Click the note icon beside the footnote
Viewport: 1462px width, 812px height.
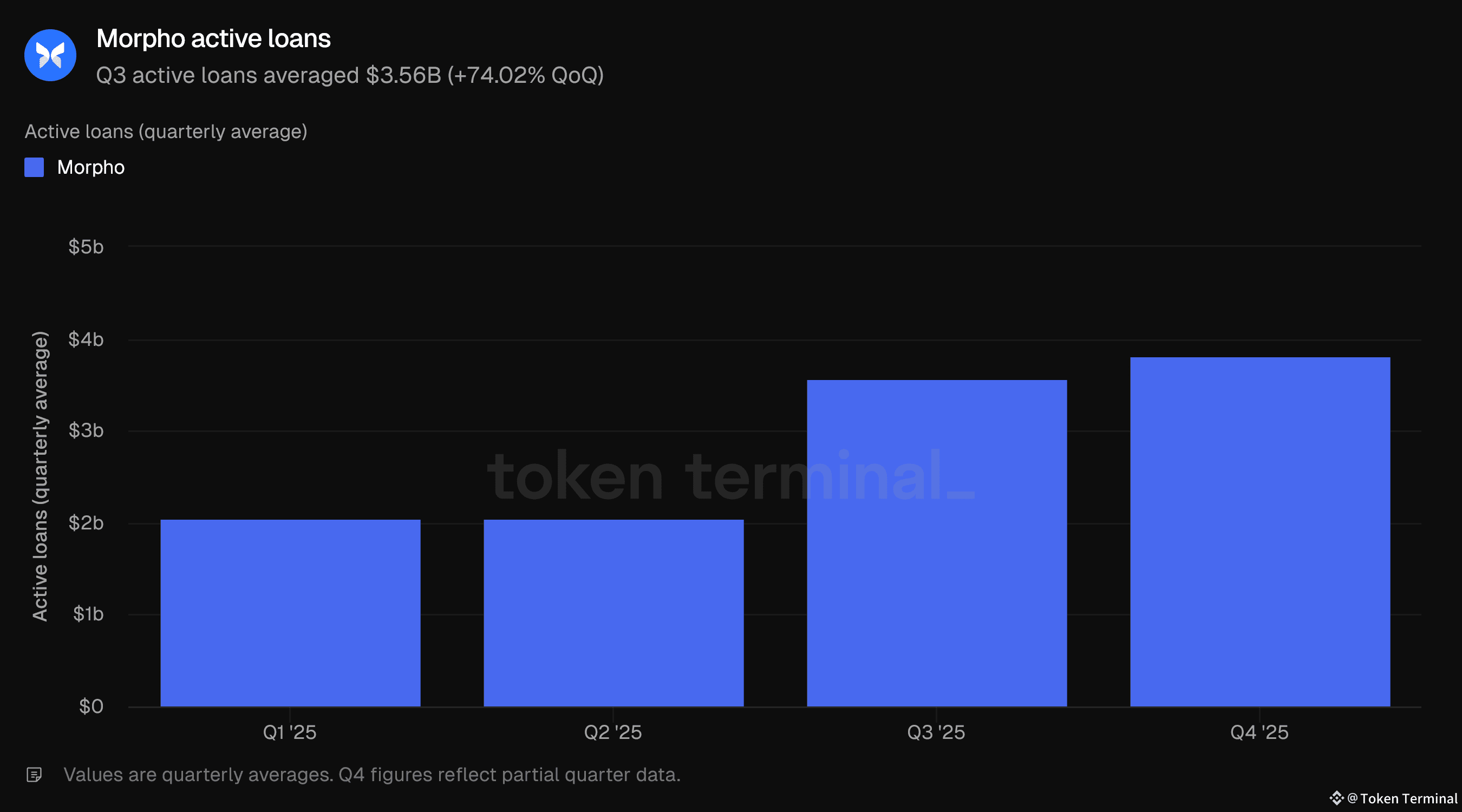34,775
